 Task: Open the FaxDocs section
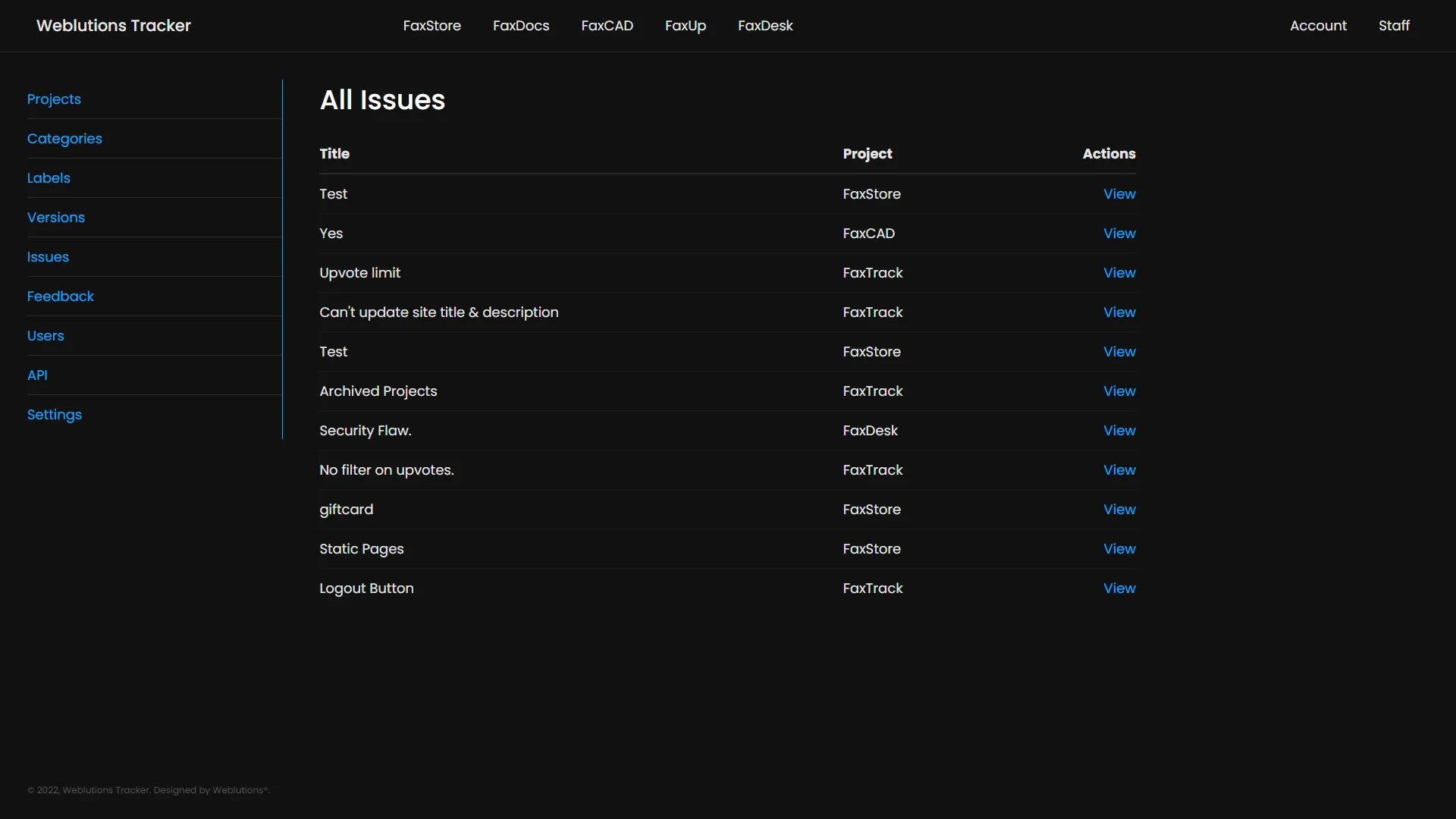[521, 25]
